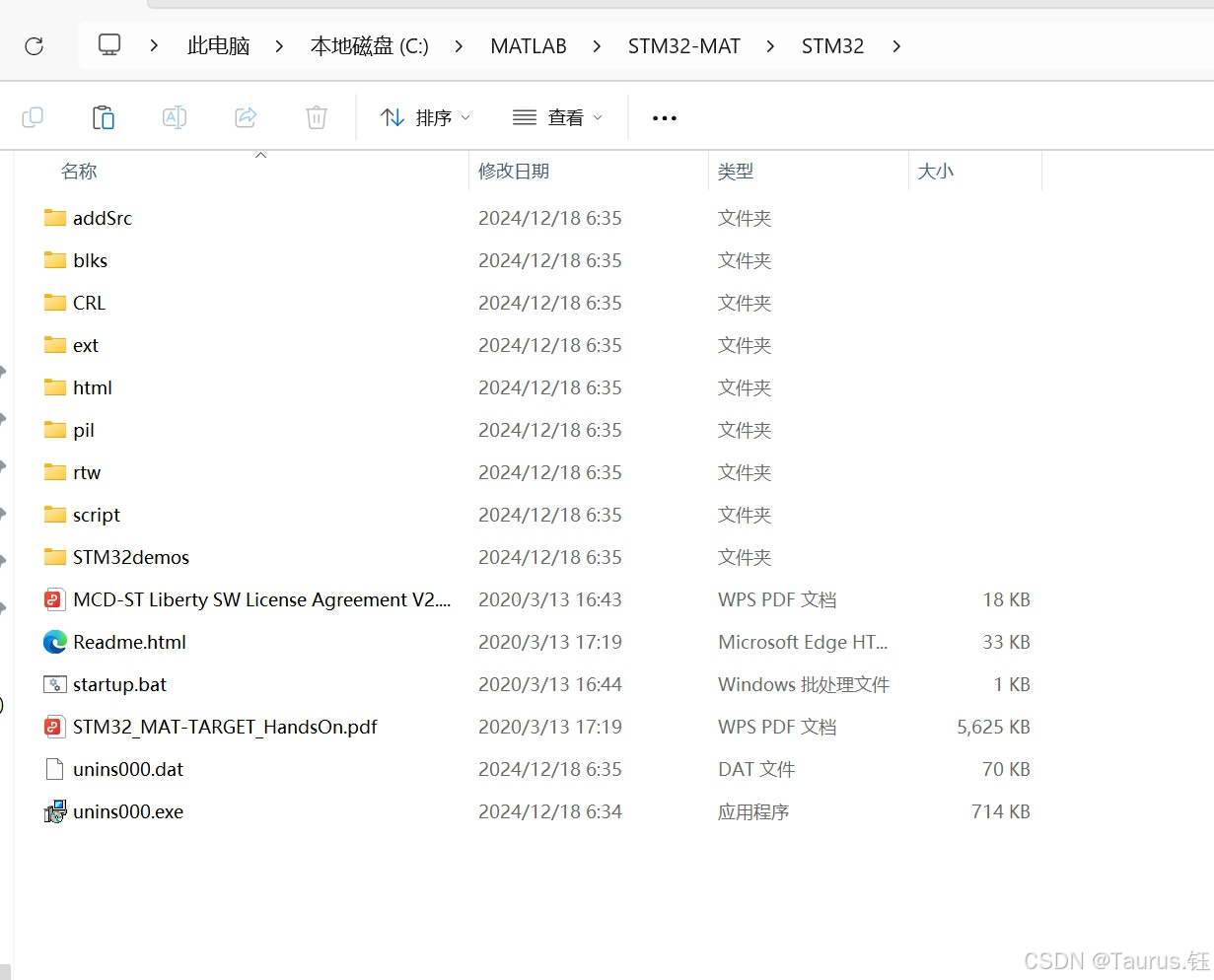Sort by 大小 column header

936,172
